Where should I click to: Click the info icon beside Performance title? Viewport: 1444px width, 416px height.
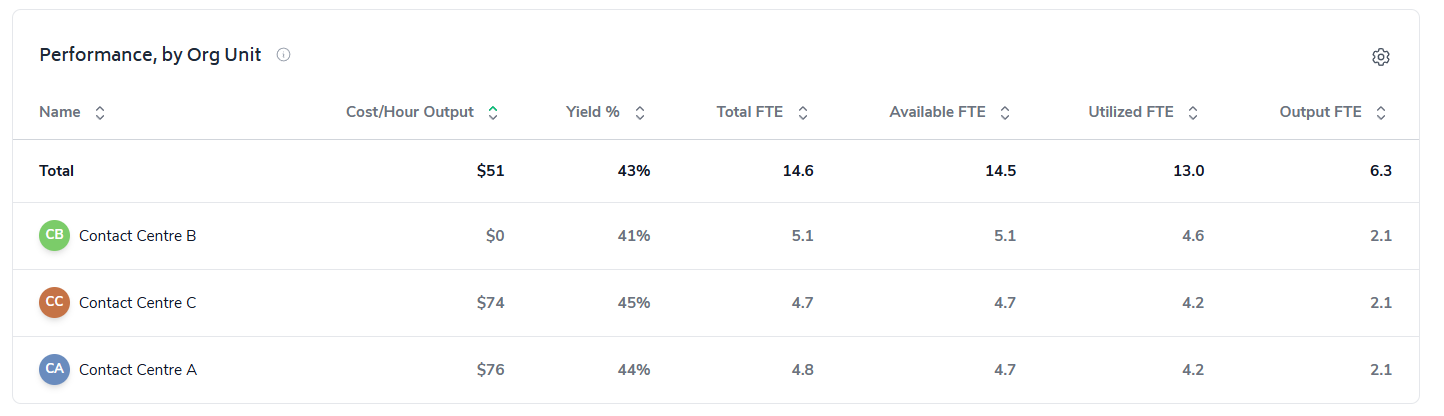point(283,55)
